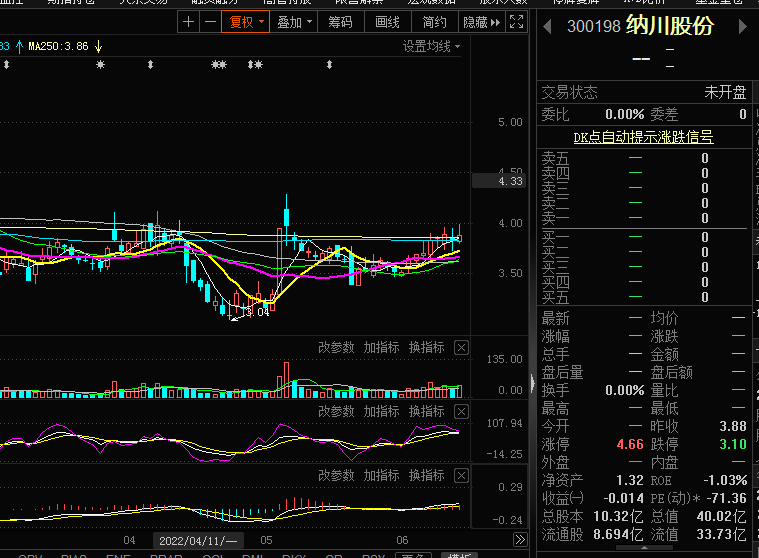
Task: Switch to 简约 simplified mode
Action: (x=434, y=22)
